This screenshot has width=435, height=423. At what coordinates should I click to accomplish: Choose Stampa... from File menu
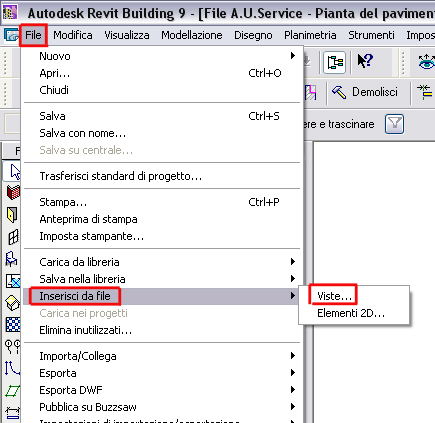click(x=162, y=202)
